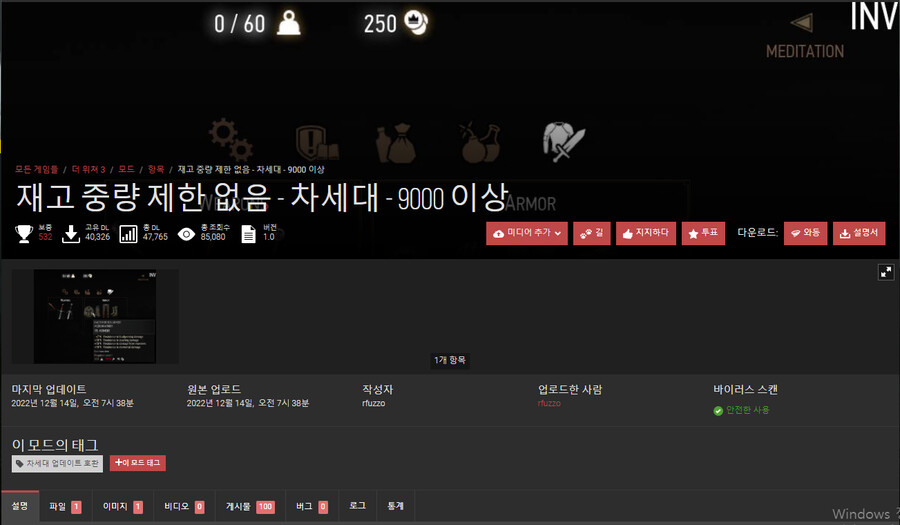Click the unique downloads arrow icon
The image size is (900, 525).
[x=71, y=234]
